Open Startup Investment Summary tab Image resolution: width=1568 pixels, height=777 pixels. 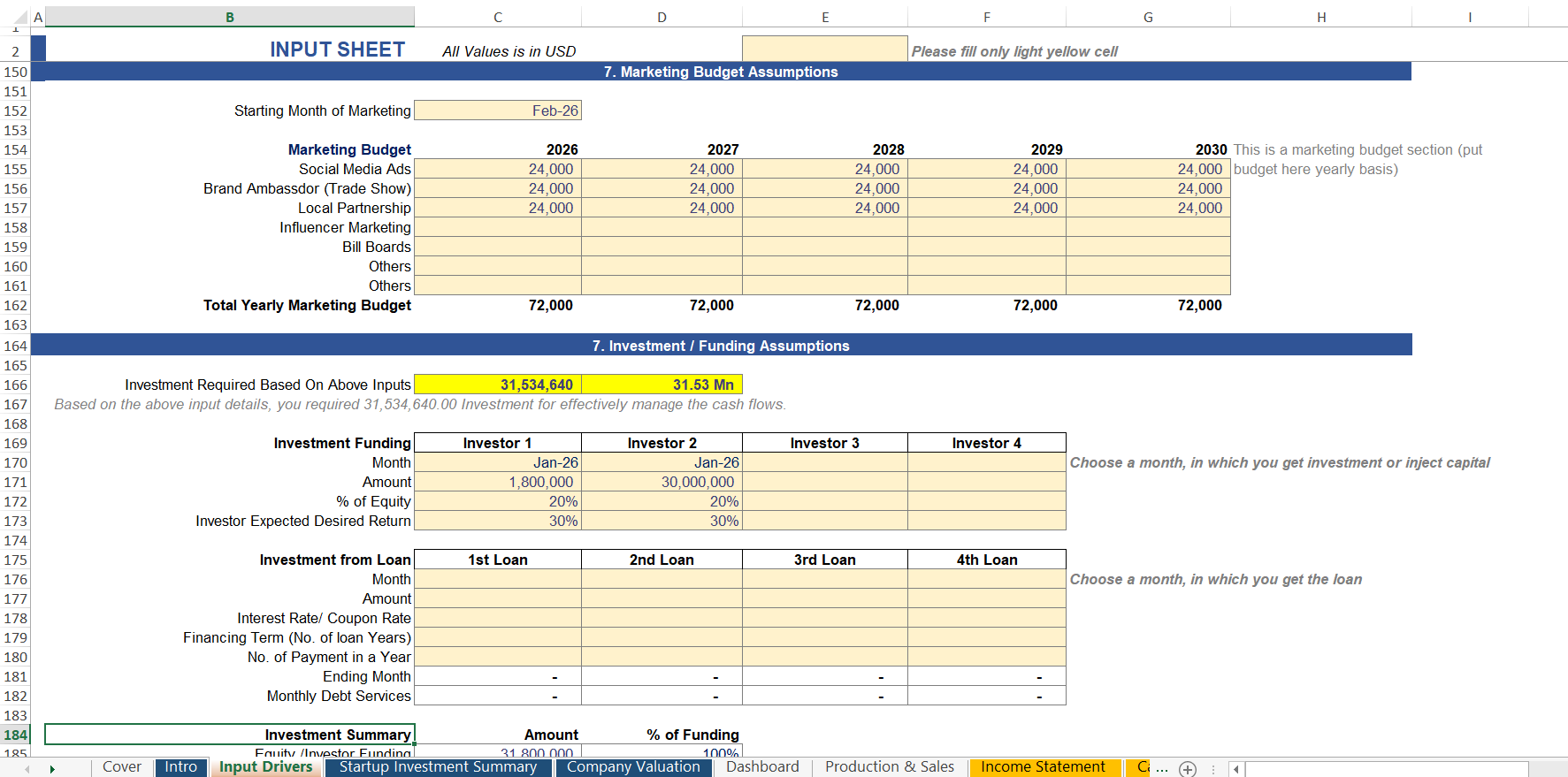tap(438, 767)
